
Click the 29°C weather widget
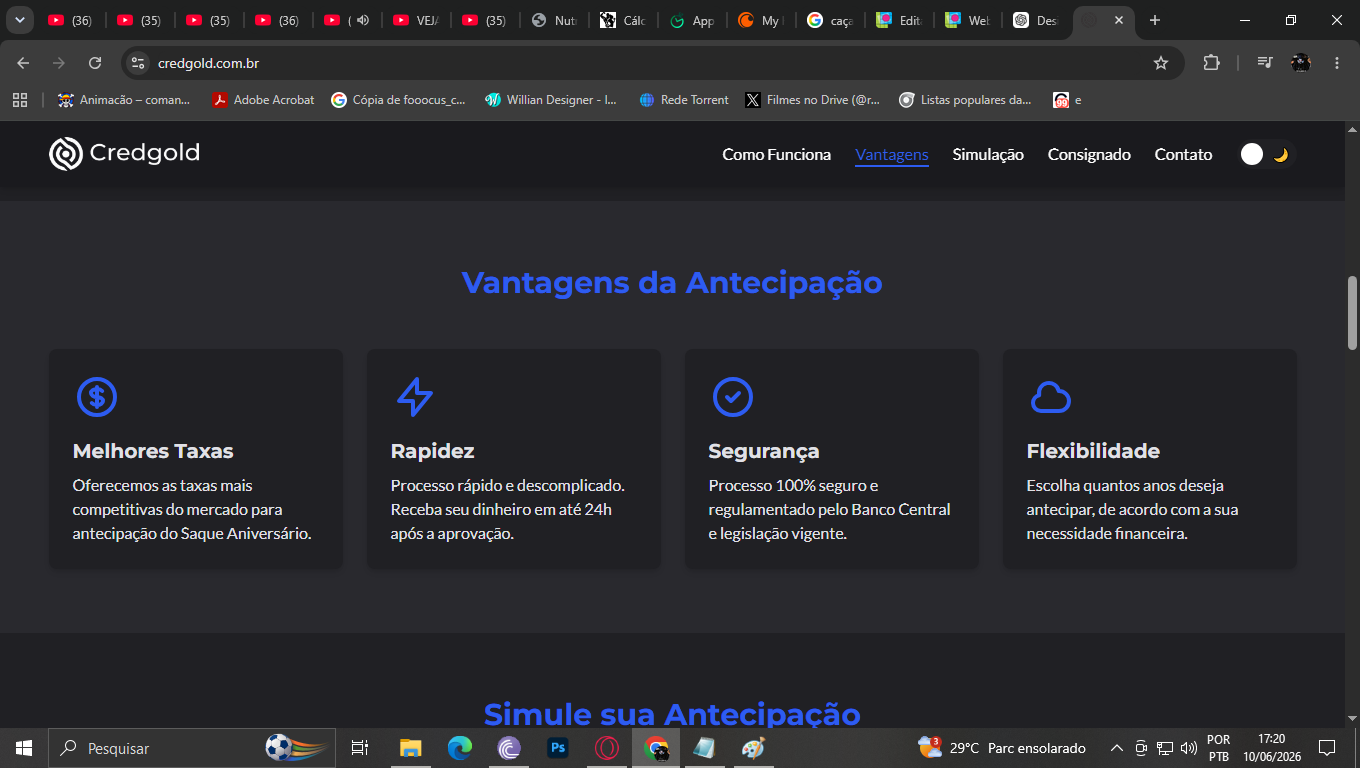tap(1001, 747)
